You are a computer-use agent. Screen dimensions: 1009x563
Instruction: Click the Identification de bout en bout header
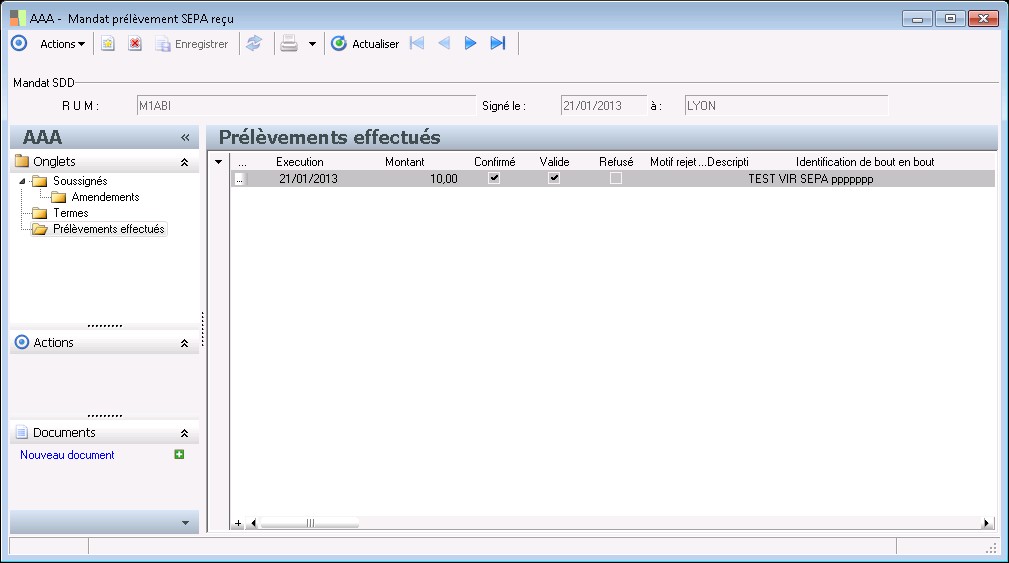point(865,162)
